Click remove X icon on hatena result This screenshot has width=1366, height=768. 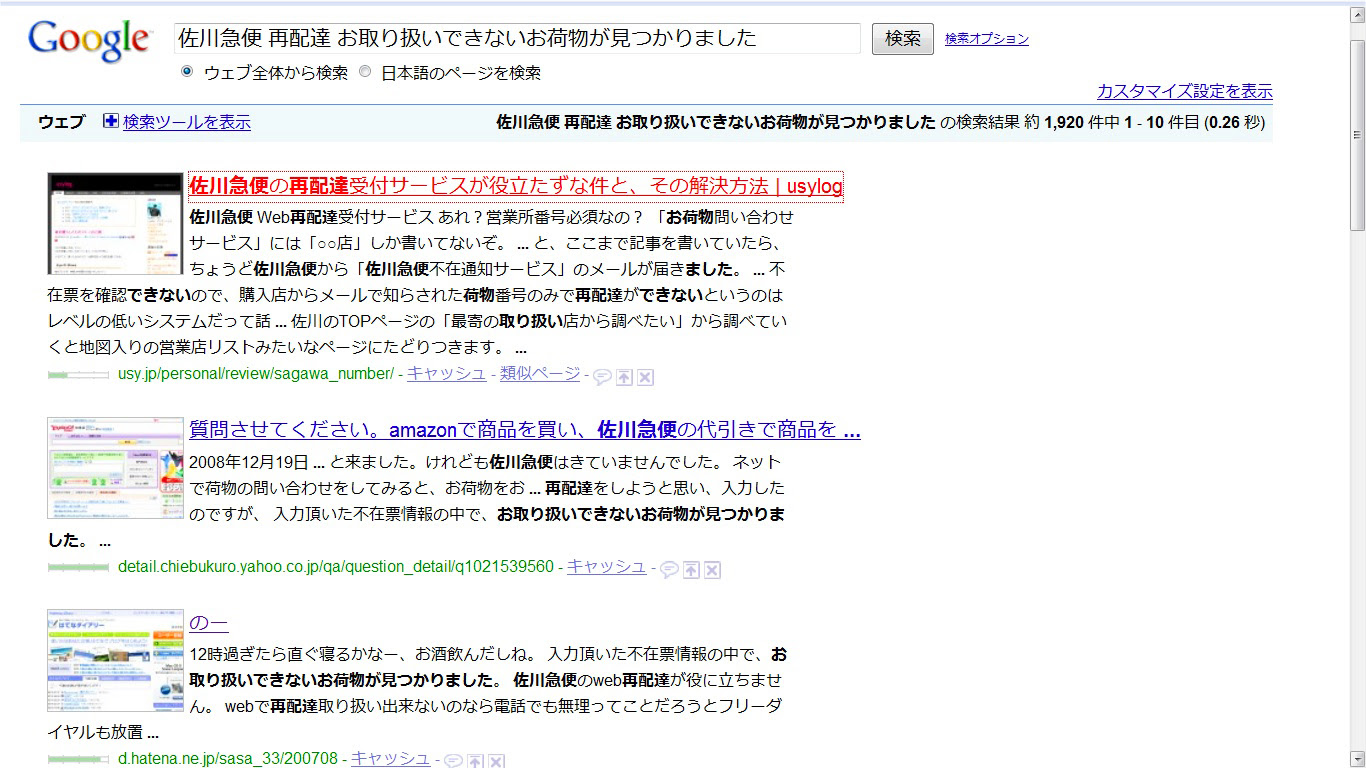click(x=496, y=761)
